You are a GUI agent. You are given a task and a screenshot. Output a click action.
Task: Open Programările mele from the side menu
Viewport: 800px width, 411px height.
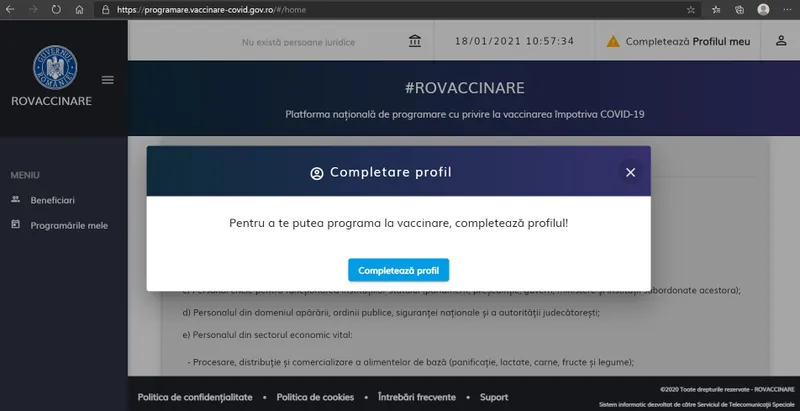click(68, 225)
